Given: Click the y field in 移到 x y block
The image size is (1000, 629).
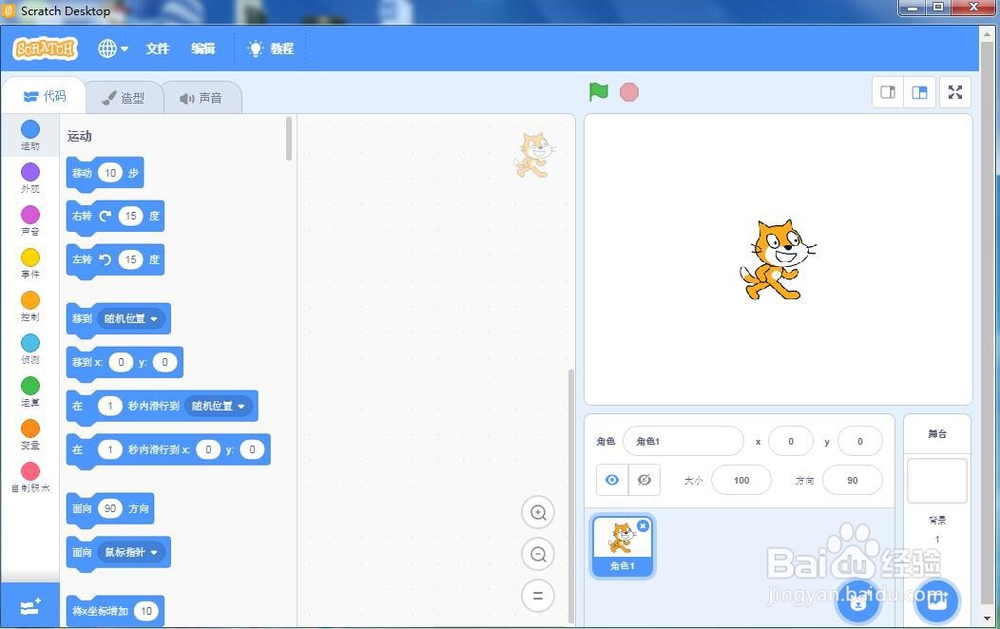Looking at the screenshot, I should [165, 362].
